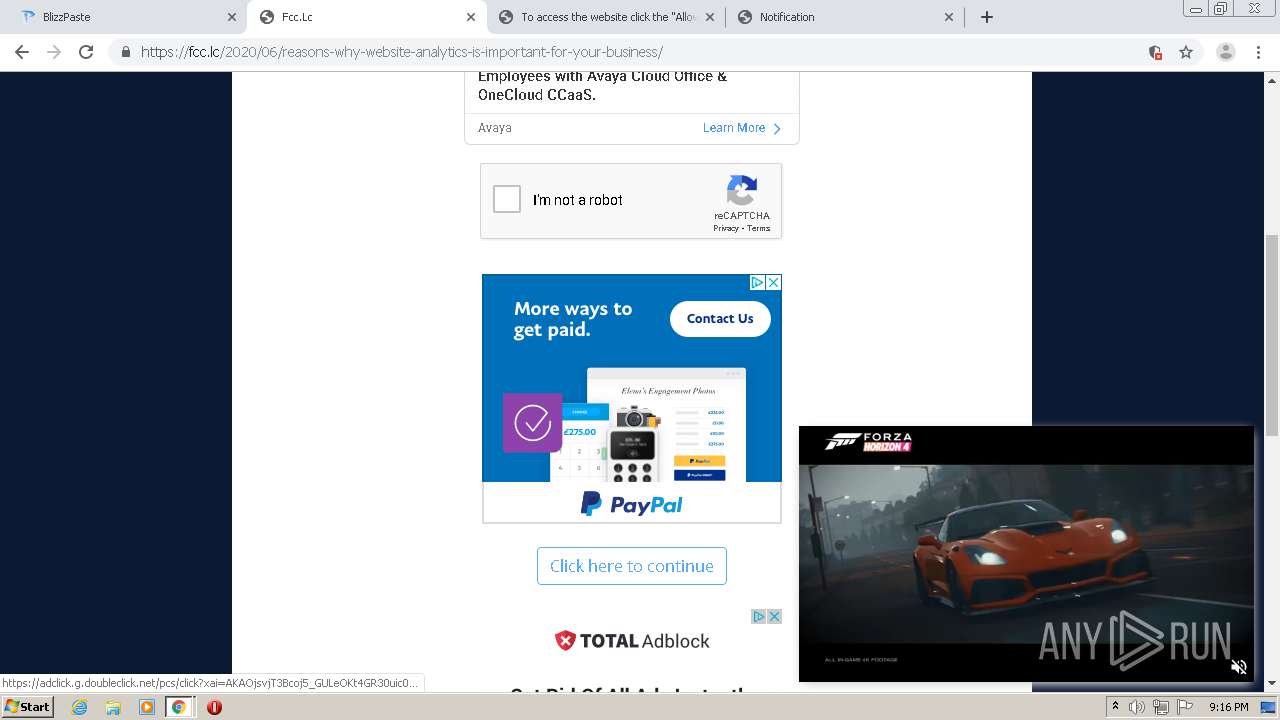Open the reCAPTCHA Terms link
1280x720 pixels.
759,228
